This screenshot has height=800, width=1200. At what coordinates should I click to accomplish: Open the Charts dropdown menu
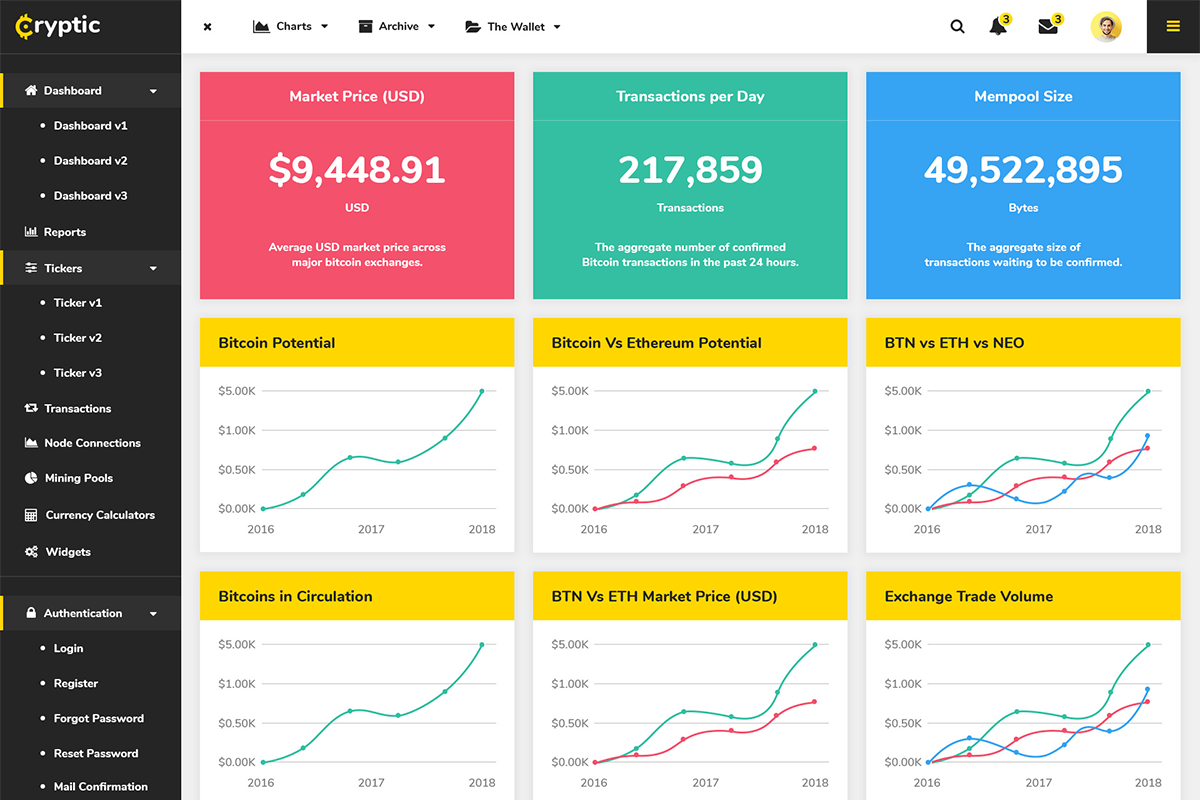[291, 27]
